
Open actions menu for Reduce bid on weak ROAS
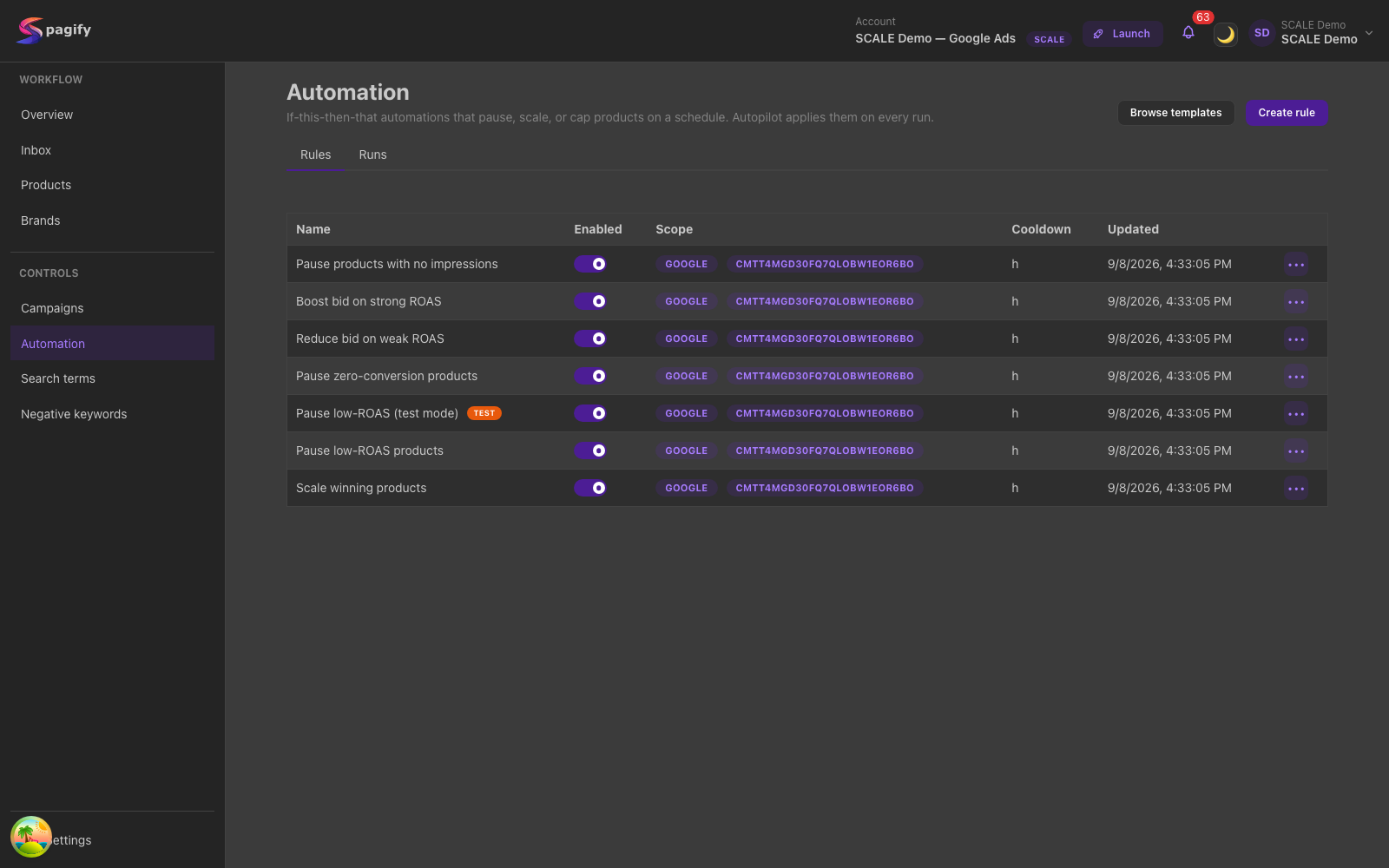click(x=1296, y=339)
